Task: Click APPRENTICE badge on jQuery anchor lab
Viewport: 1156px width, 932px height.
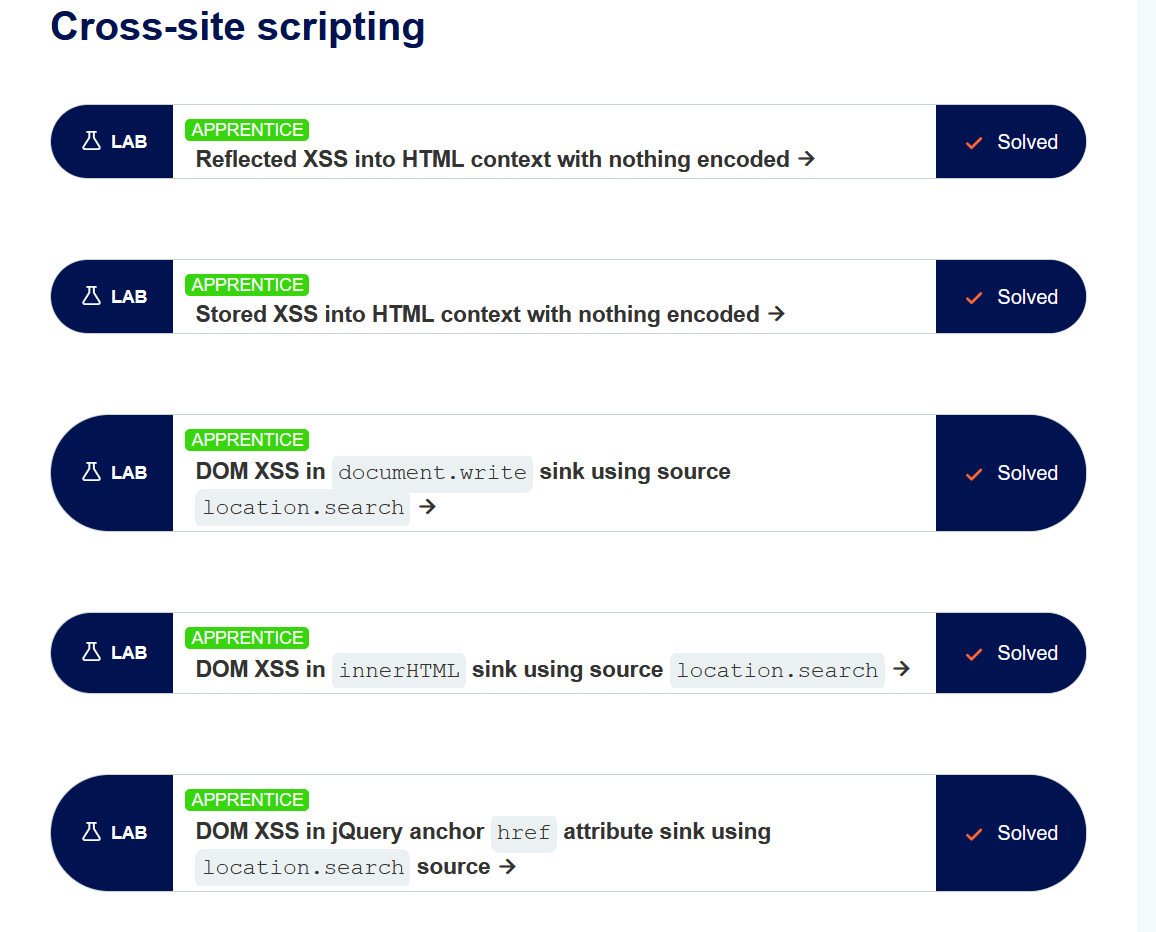Action: 247,800
